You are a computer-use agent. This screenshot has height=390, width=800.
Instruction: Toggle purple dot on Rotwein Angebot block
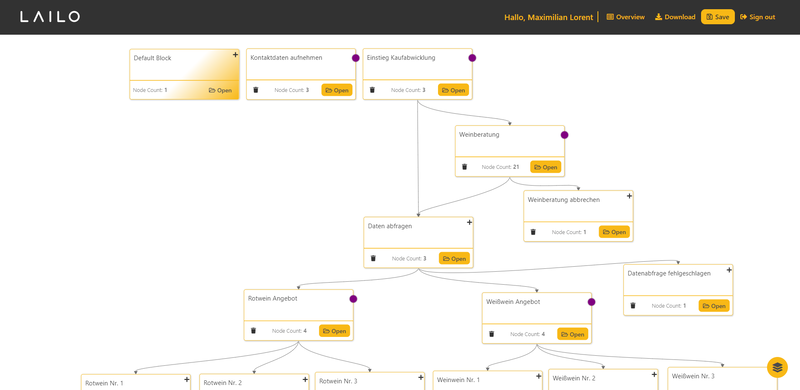point(353,299)
